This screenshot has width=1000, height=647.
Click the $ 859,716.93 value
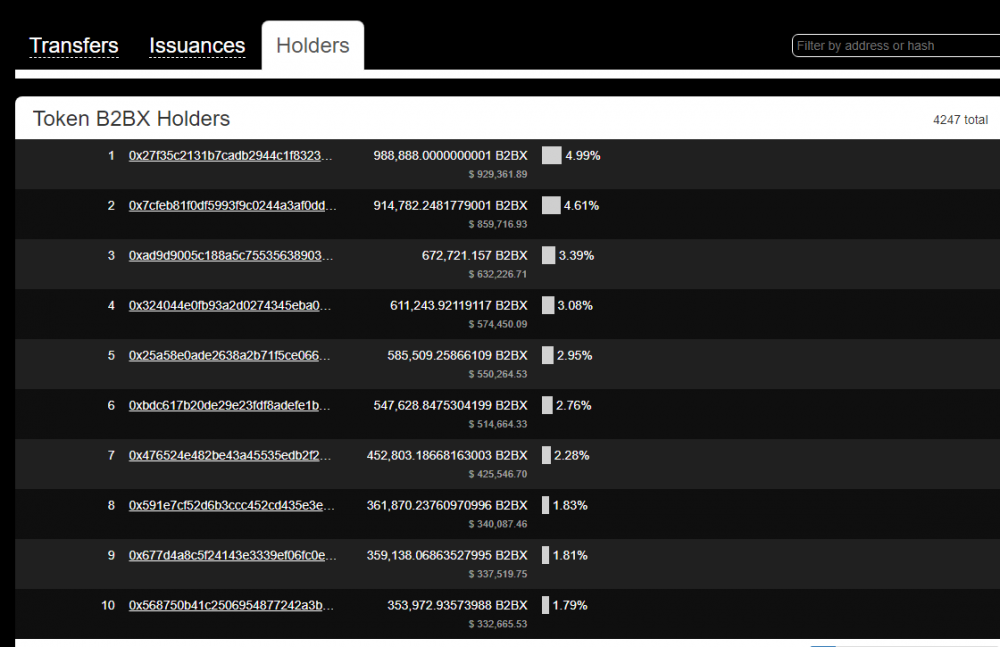498,224
